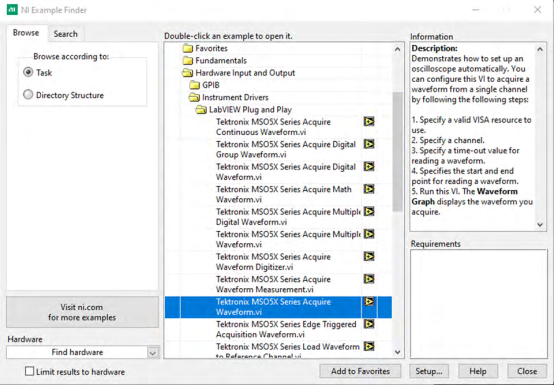Select Tektronix MSO5X Load Waveform to Reference Channel
554x385 pixels.
click(288, 351)
